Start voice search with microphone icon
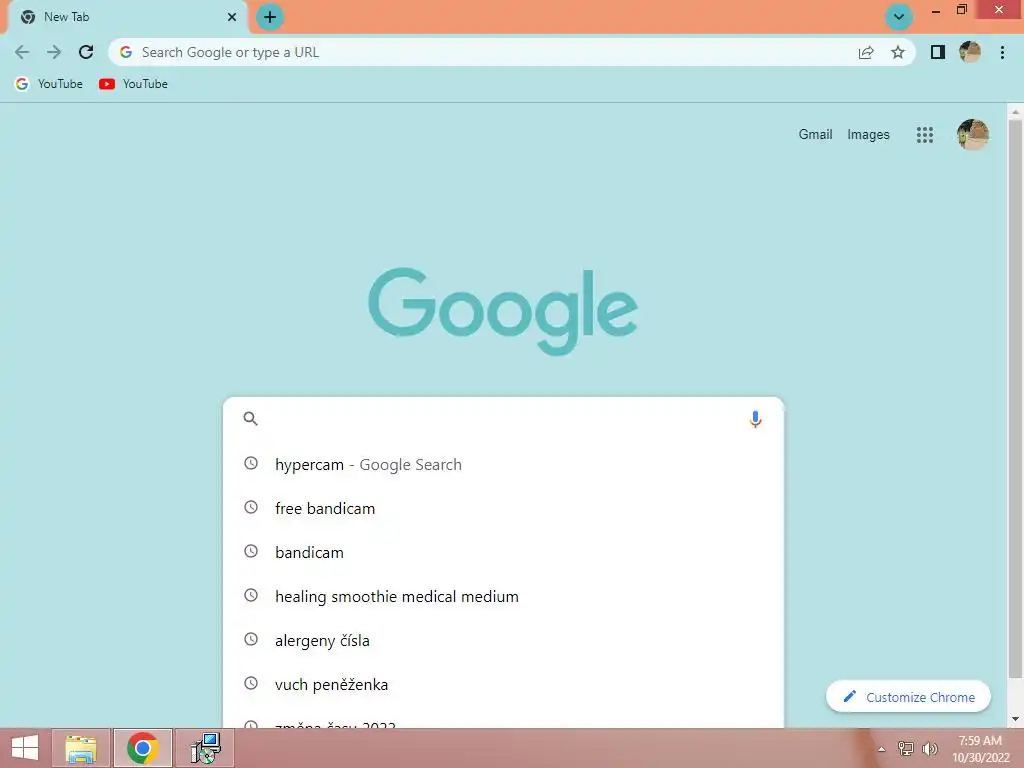The height and width of the screenshot is (768, 1024). click(755, 419)
